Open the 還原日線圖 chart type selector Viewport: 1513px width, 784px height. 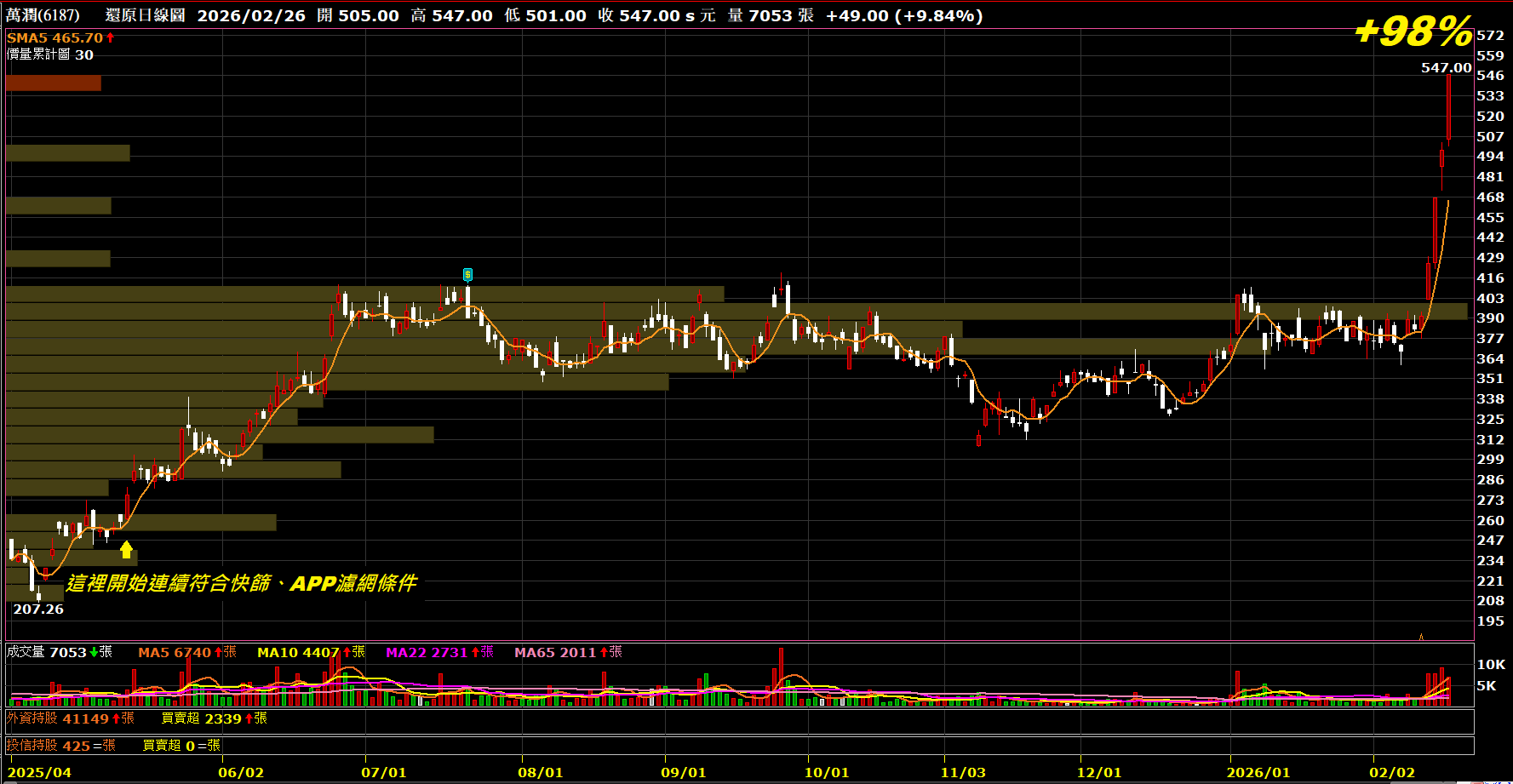(x=145, y=15)
